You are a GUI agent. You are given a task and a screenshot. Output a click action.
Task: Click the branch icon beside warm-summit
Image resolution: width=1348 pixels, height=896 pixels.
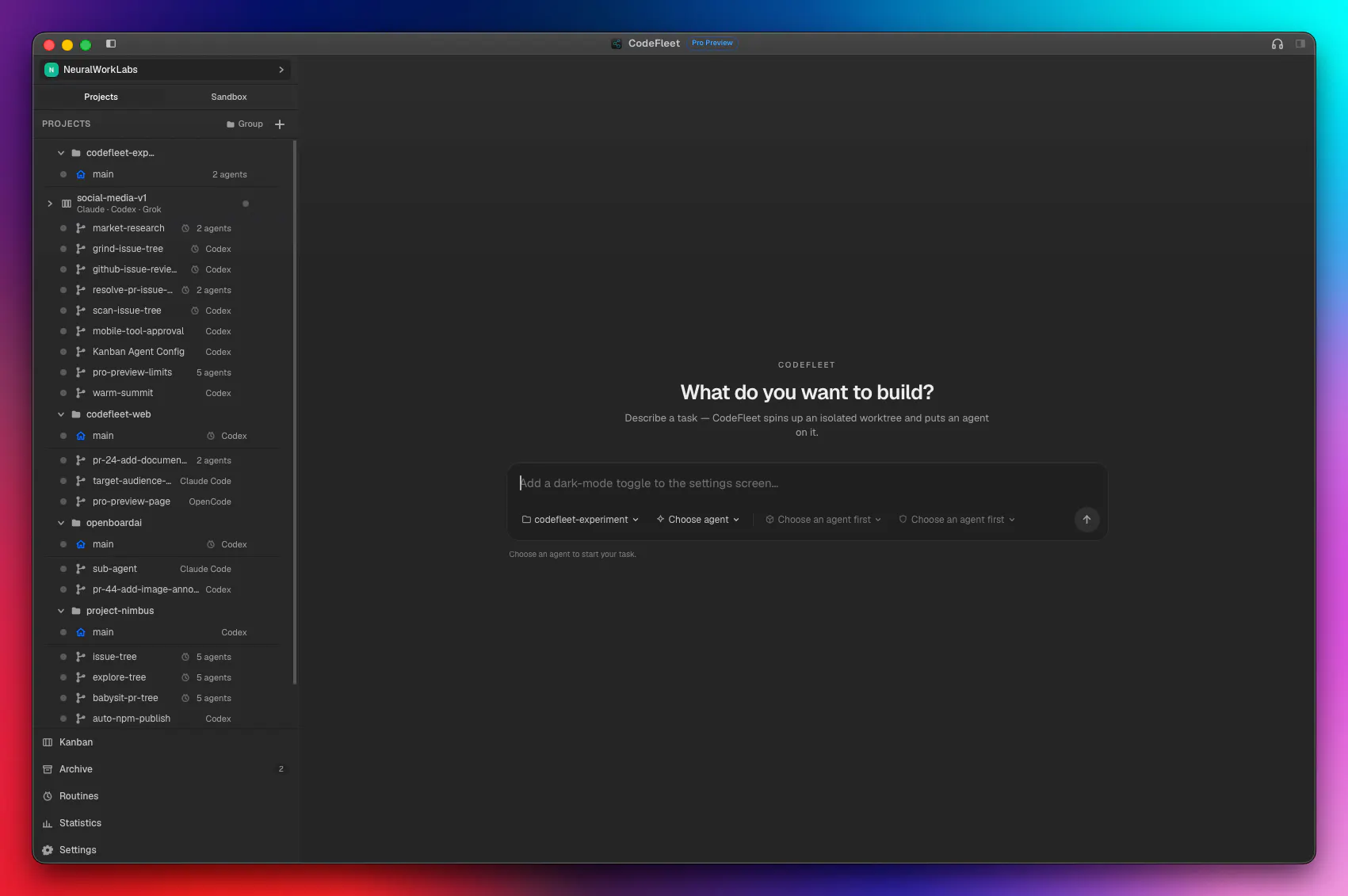tap(80, 393)
